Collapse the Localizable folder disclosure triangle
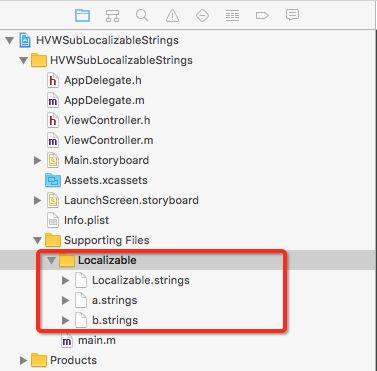The image size is (377, 371). tap(51, 260)
